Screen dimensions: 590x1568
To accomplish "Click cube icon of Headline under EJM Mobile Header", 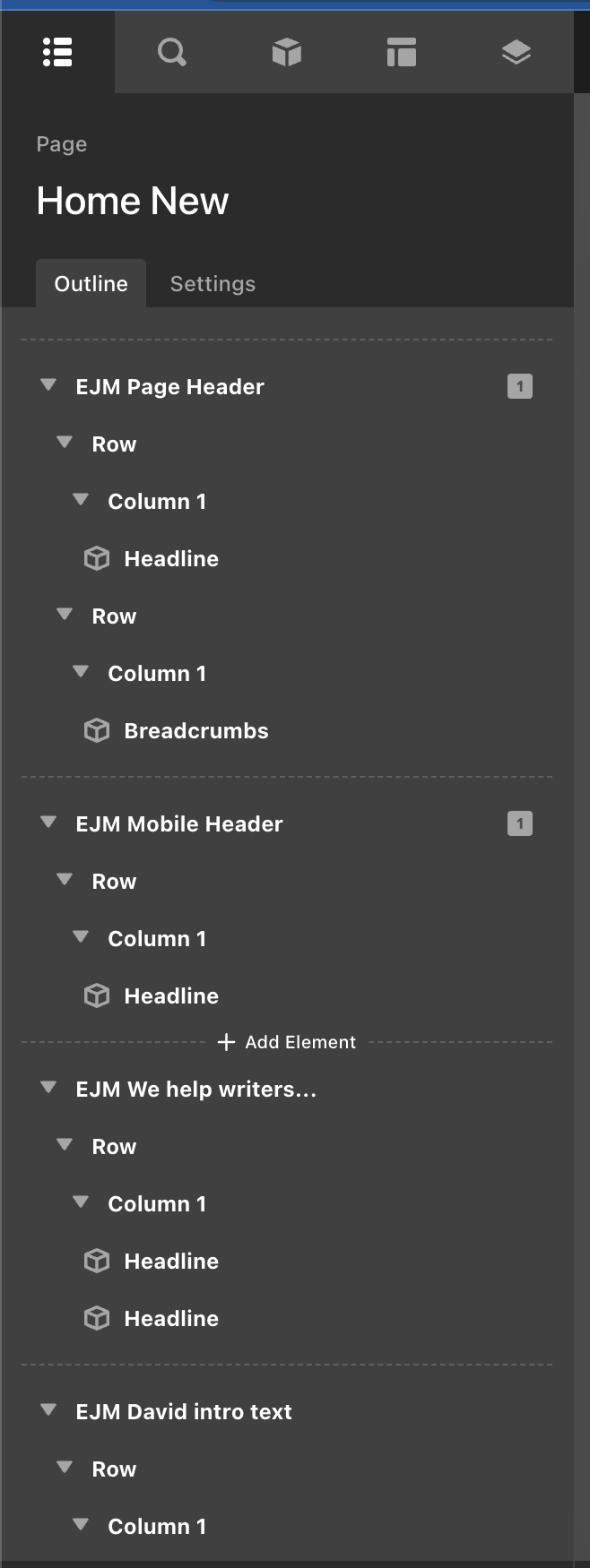I will (97, 996).
